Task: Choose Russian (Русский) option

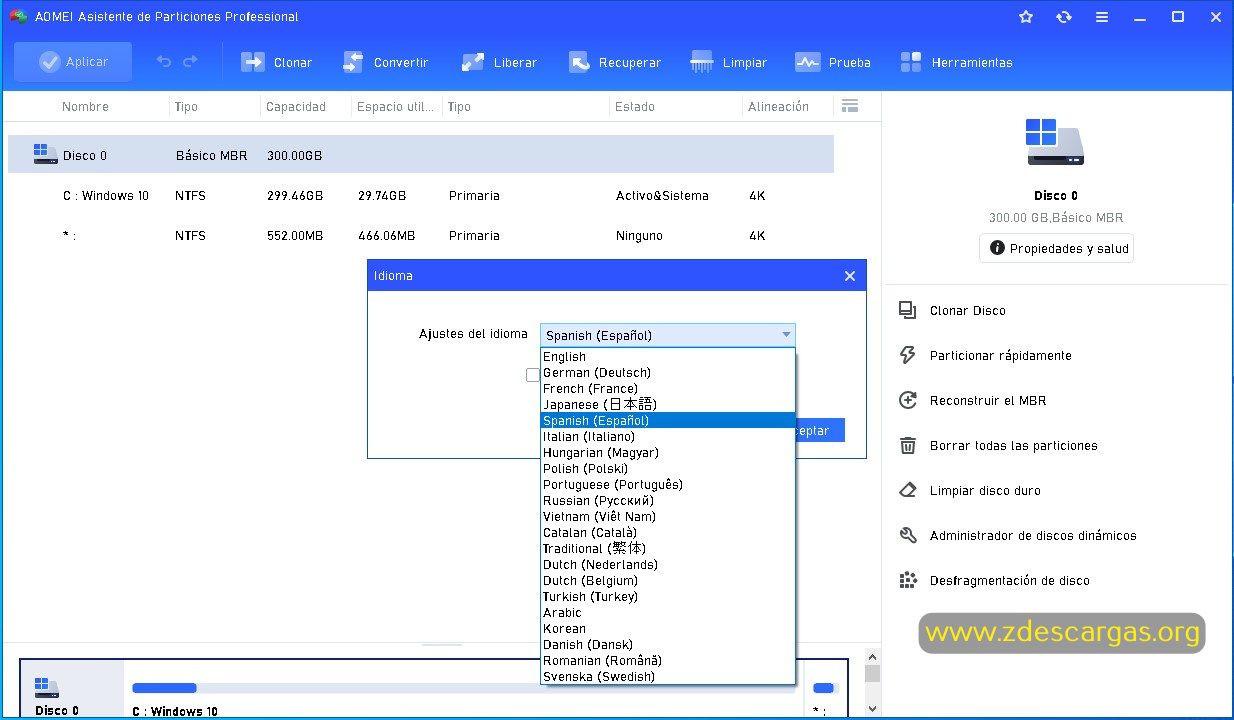Action: pyautogui.click(x=668, y=501)
